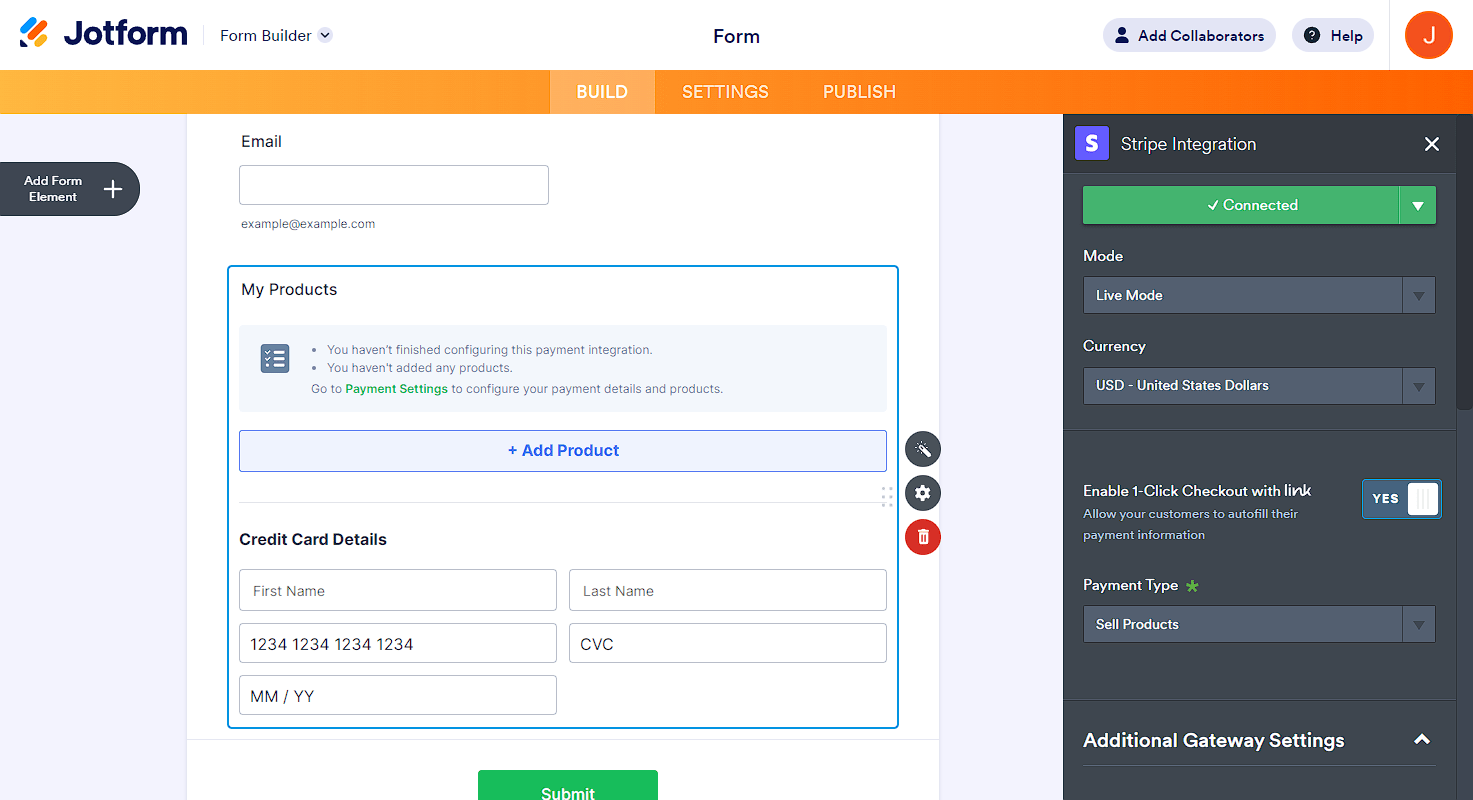Click the Email input field

pos(394,185)
